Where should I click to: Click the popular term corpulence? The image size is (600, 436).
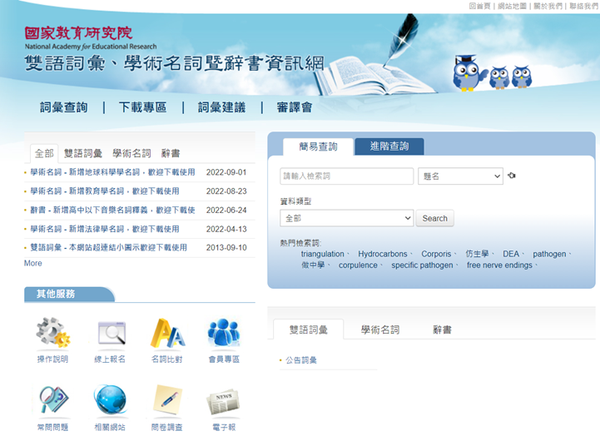coord(358,265)
